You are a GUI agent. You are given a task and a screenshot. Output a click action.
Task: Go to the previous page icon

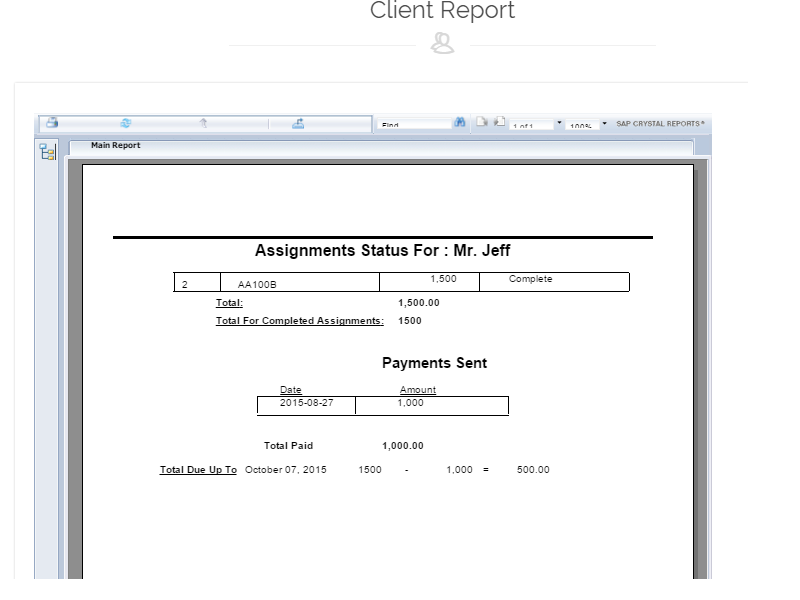[481, 122]
